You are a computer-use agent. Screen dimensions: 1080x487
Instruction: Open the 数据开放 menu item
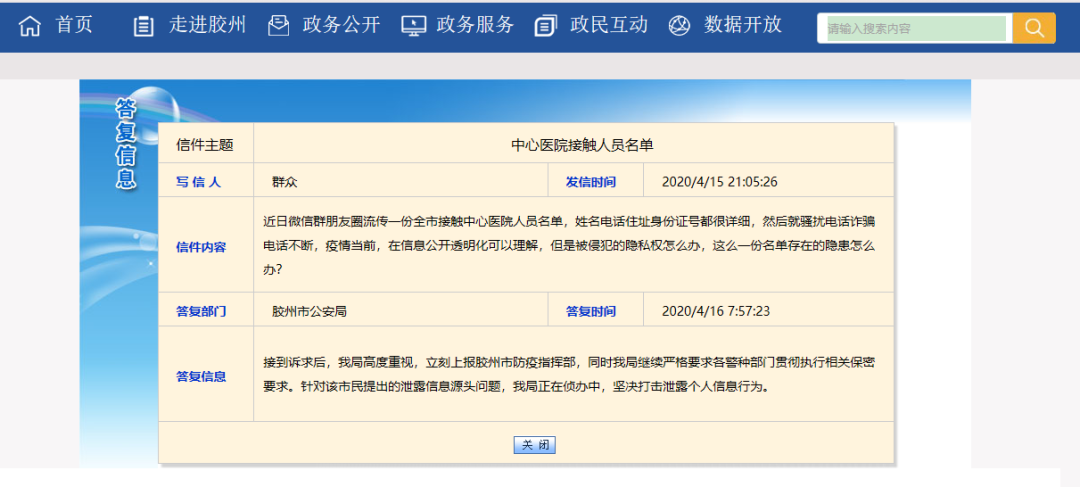click(x=742, y=25)
